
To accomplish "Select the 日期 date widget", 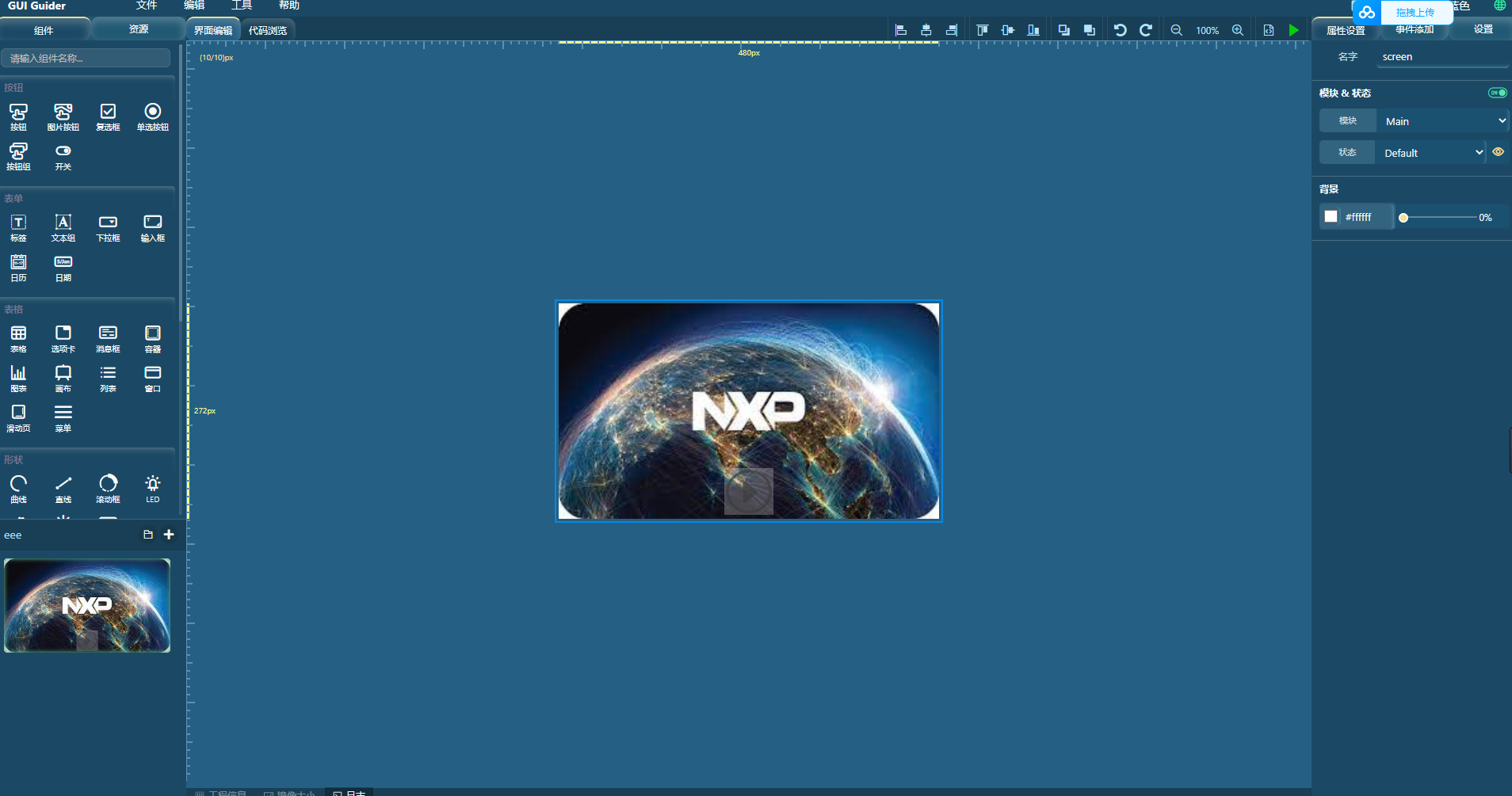I will [63, 267].
